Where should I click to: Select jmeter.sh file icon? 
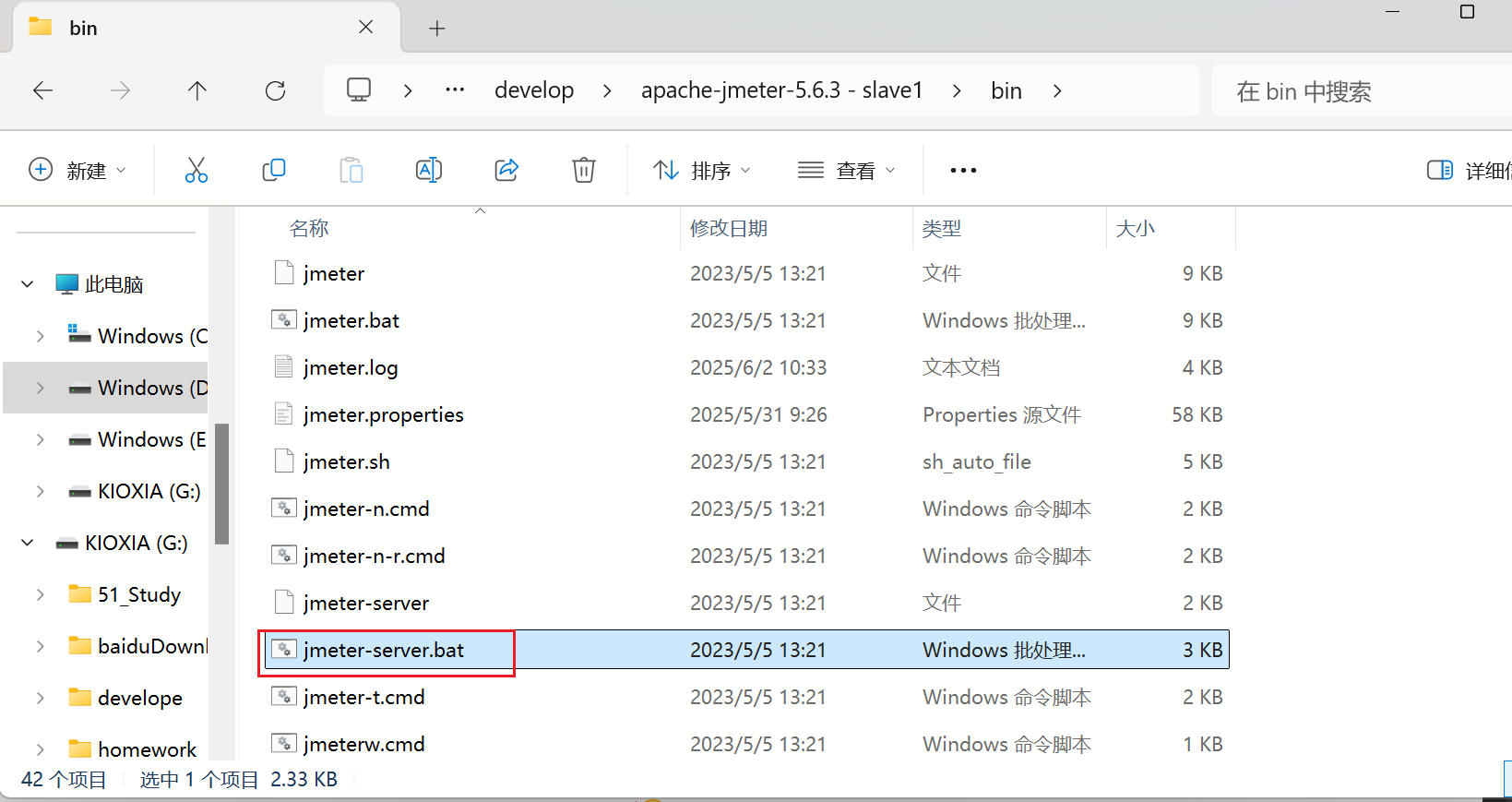tap(284, 461)
